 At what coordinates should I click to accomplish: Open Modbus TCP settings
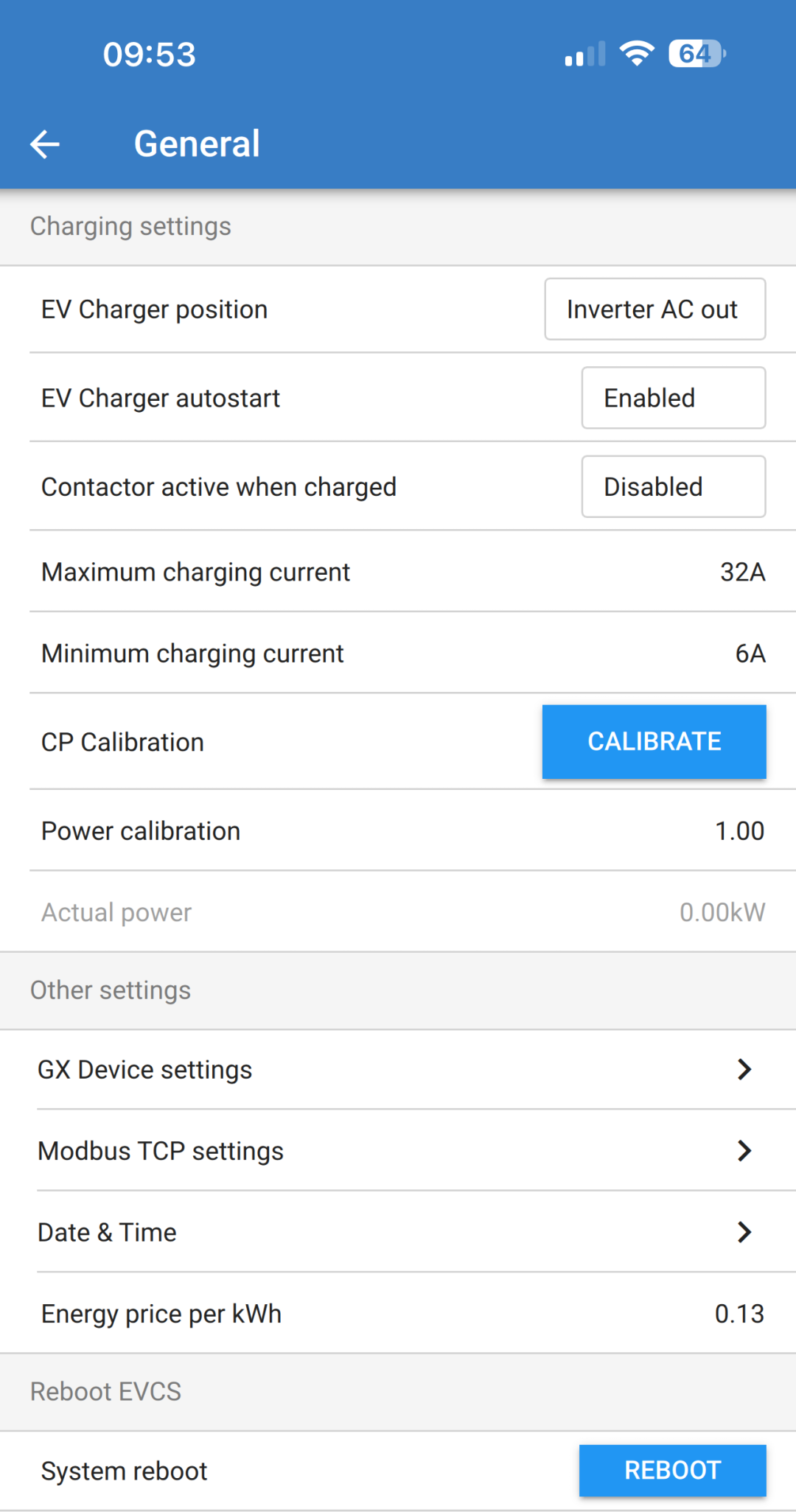[x=161, y=1151]
